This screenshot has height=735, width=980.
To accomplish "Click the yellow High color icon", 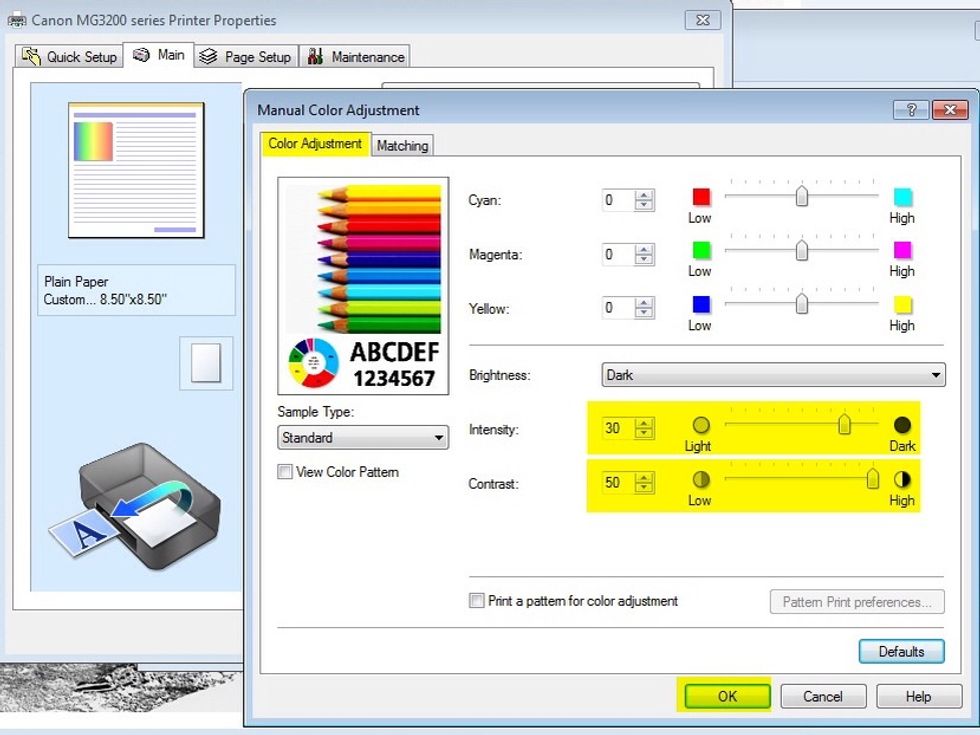I will pos(902,305).
